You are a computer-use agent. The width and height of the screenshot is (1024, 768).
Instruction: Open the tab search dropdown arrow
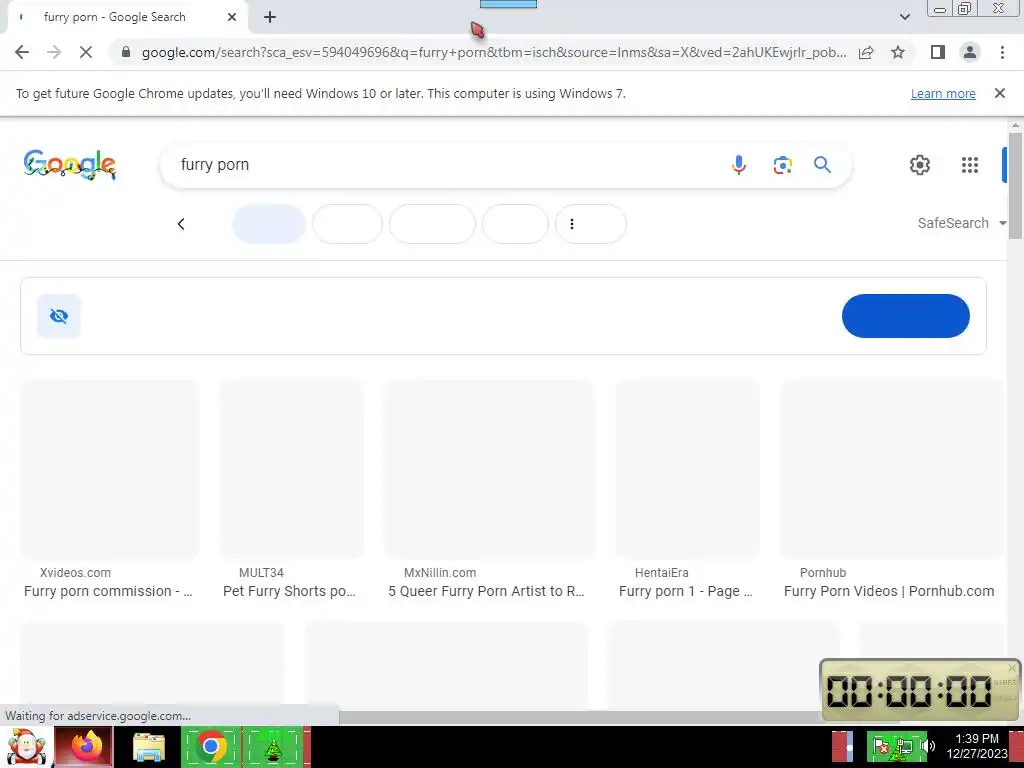(904, 17)
